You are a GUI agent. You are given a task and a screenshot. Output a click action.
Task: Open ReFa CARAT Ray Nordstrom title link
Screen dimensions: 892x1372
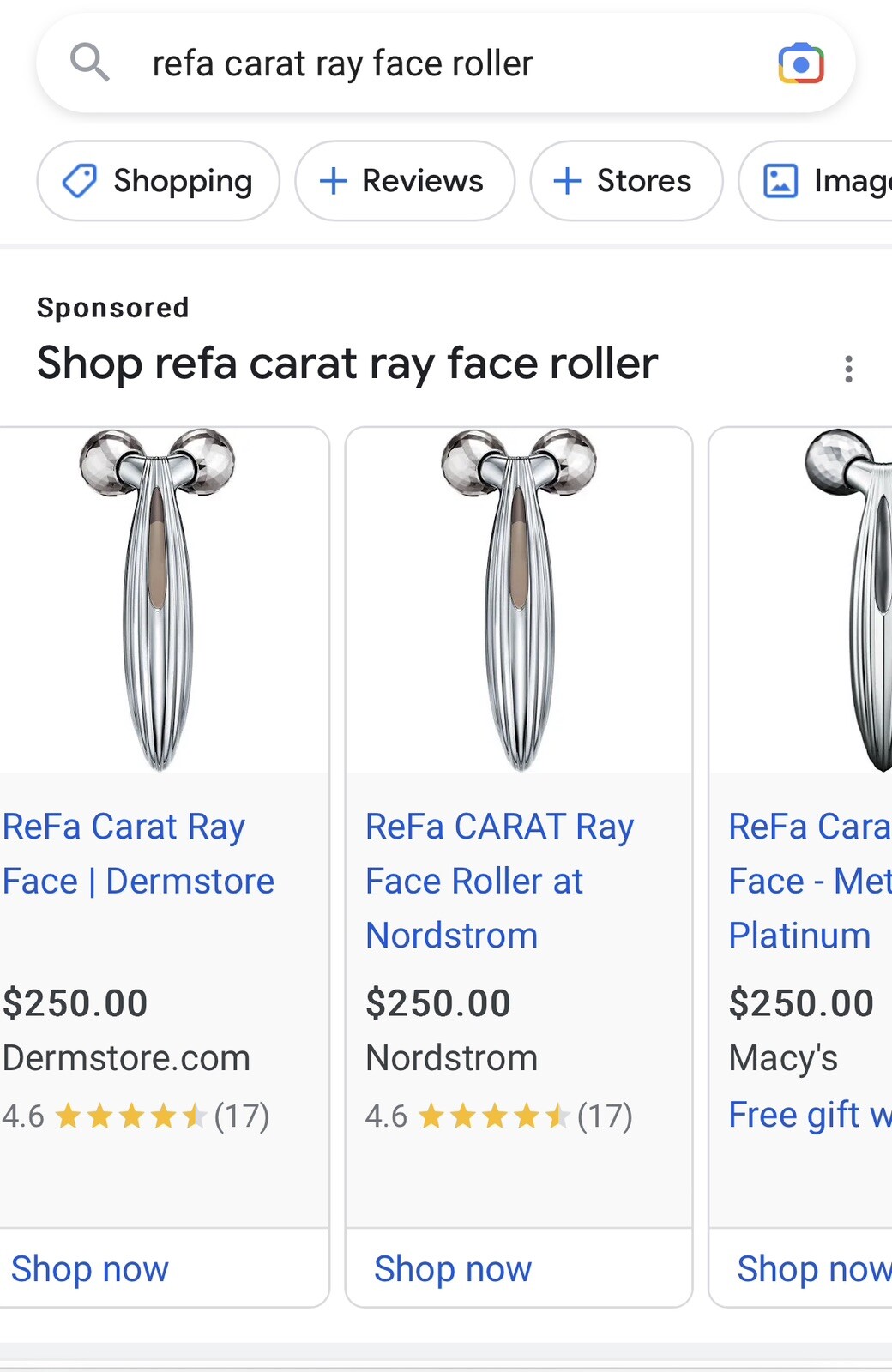pos(499,881)
